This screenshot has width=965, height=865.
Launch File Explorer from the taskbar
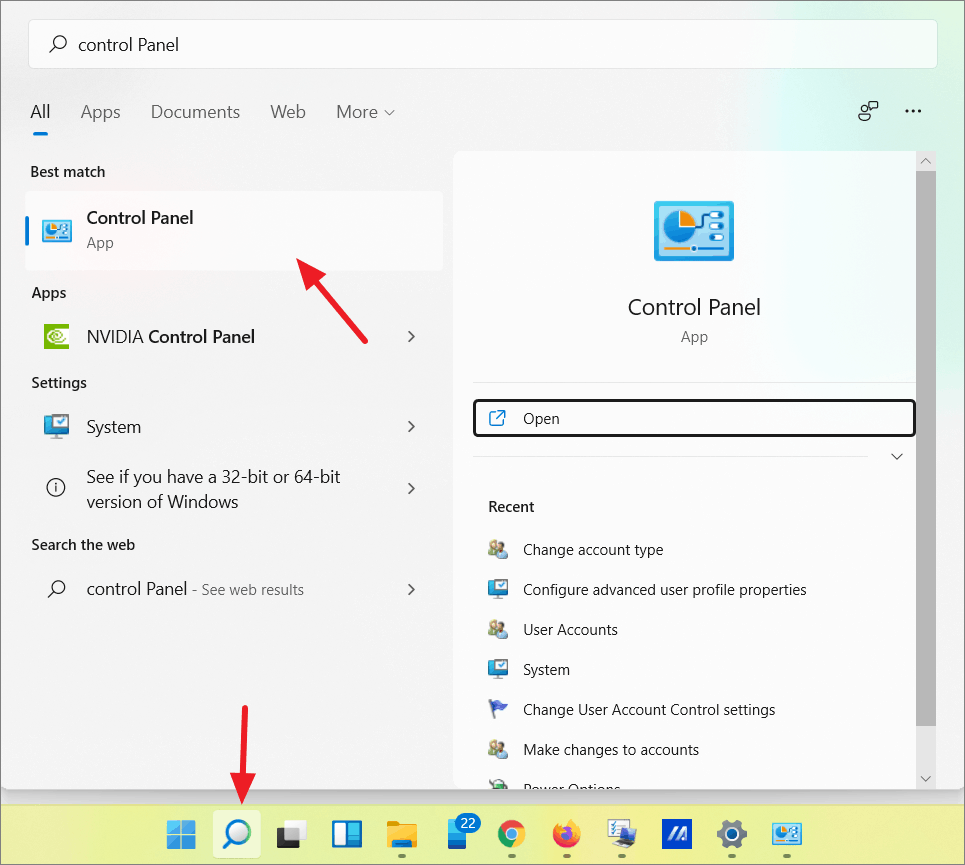click(x=402, y=834)
